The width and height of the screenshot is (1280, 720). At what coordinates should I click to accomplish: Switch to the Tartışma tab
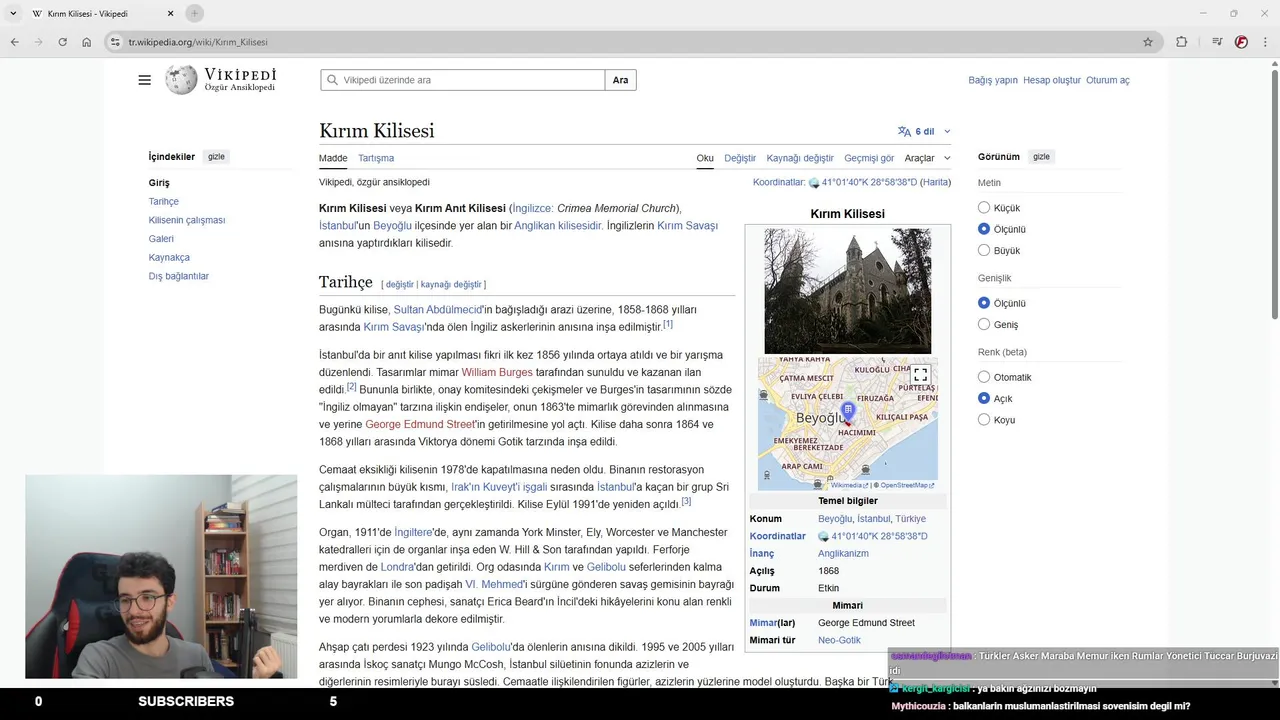376,158
